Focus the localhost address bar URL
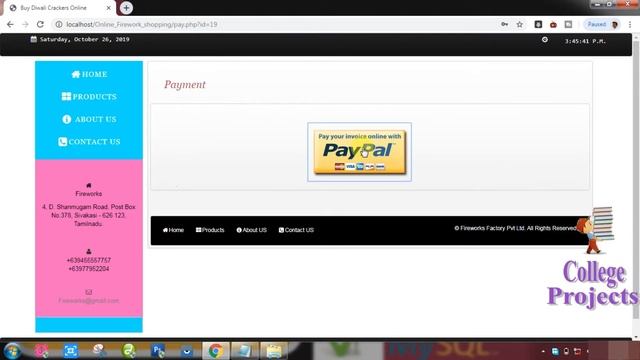The width and height of the screenshot is (640, 360). [142, 24]
